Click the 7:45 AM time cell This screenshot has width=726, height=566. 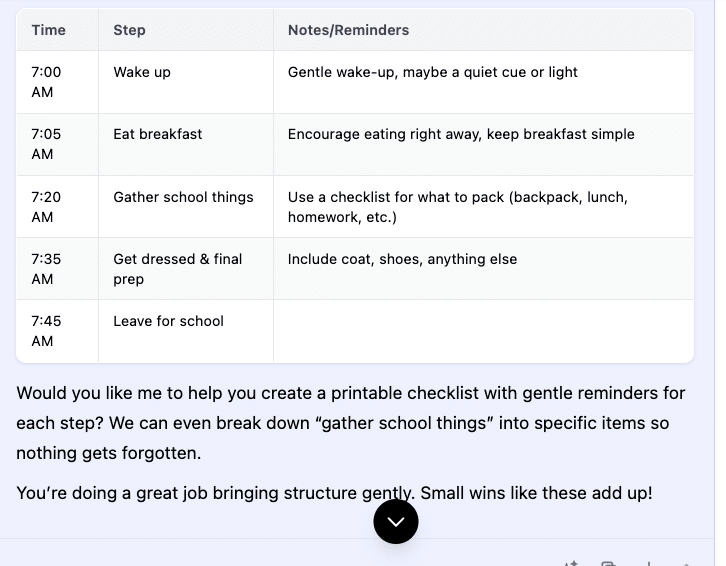(x=46, y=330)
